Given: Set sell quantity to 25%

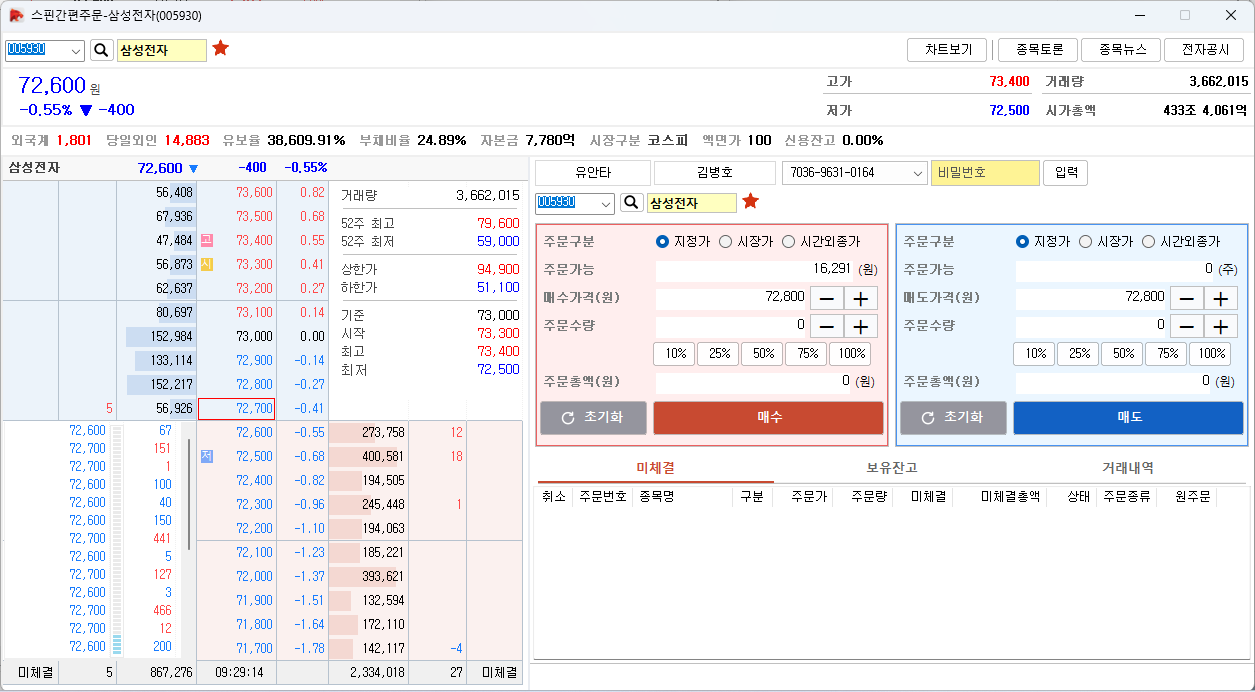Looking at the screenshot, I should point(1078,354).
